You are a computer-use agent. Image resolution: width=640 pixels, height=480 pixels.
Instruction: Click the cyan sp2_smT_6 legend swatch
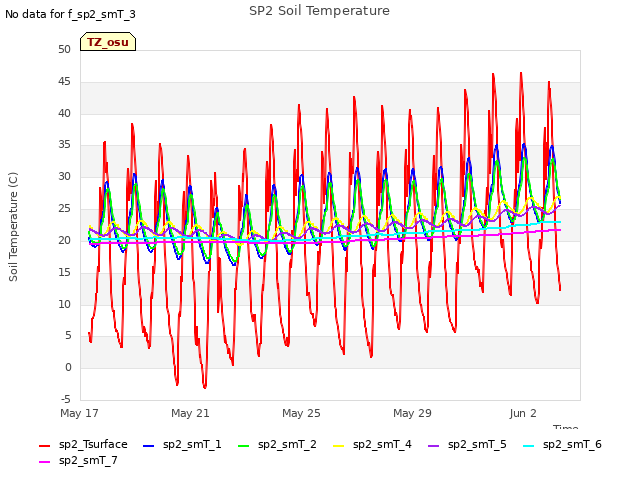pyautogui.click(x=528, y=446)
